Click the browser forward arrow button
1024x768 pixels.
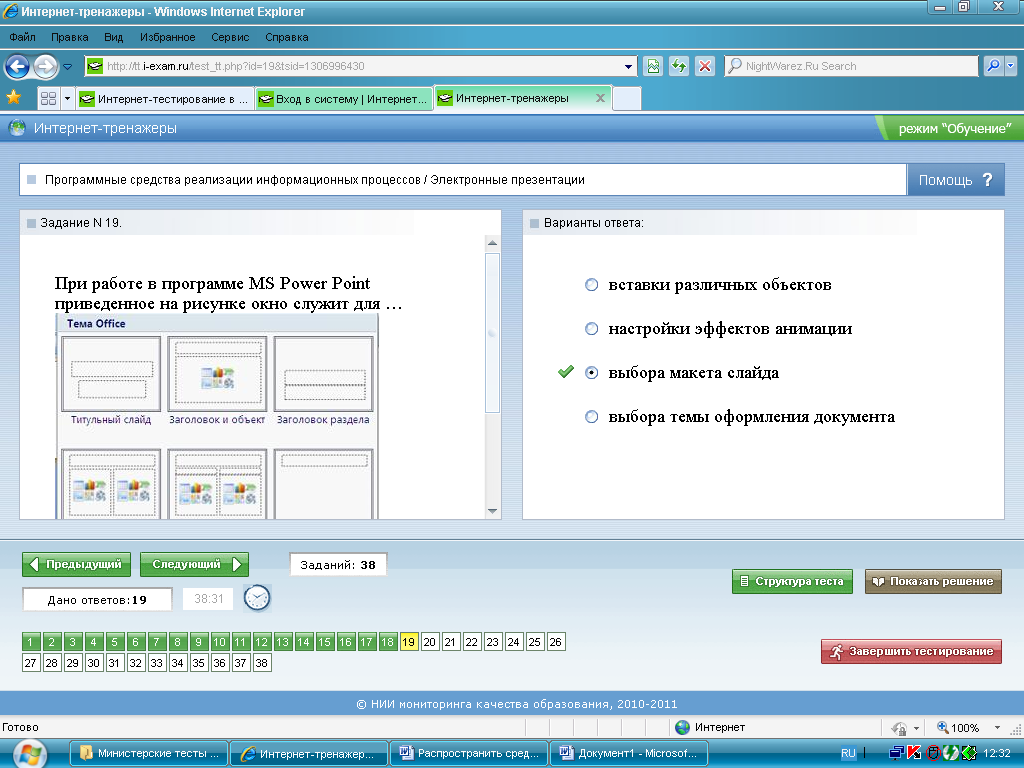(x=45, y=66)
